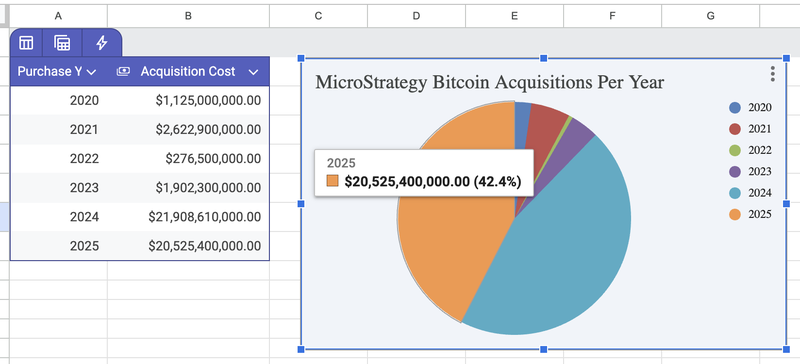Image resolution: width=800 pixels, height=364 pixels.
Task: Select cell with year 2024
Action: pyautogui.click(x=59, y=217)
